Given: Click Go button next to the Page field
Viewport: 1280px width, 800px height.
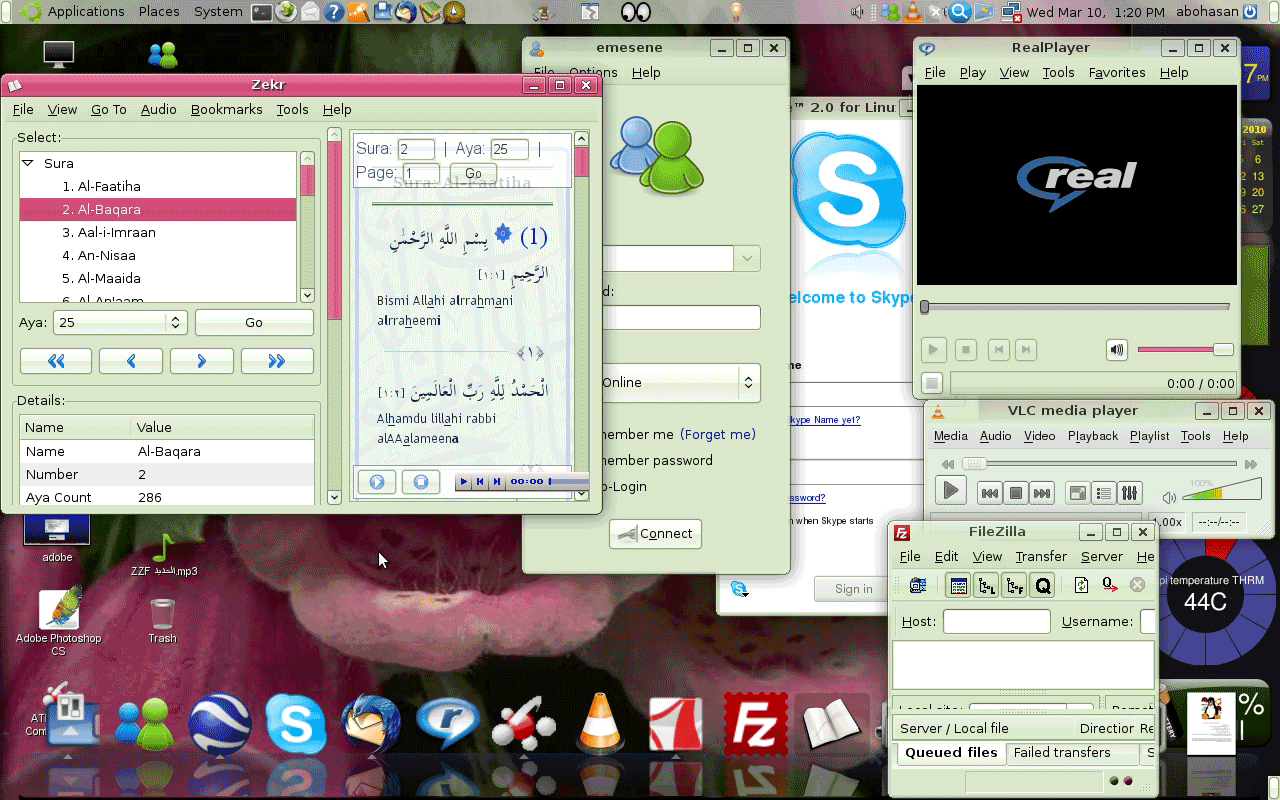Looking at the screenshot, I should tap(473, 173).
